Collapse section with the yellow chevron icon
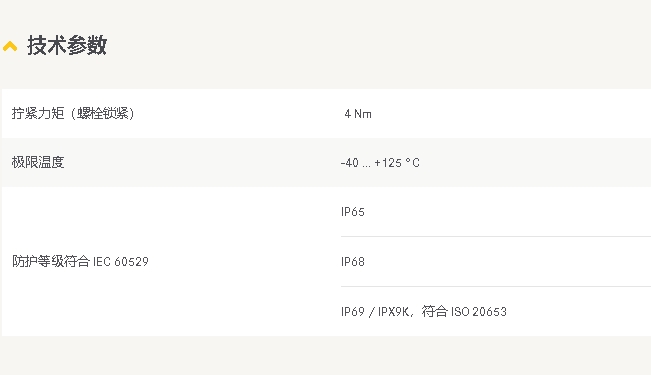Image resolution: width=651 pixels, height=375 pixels. click(10, 46)
